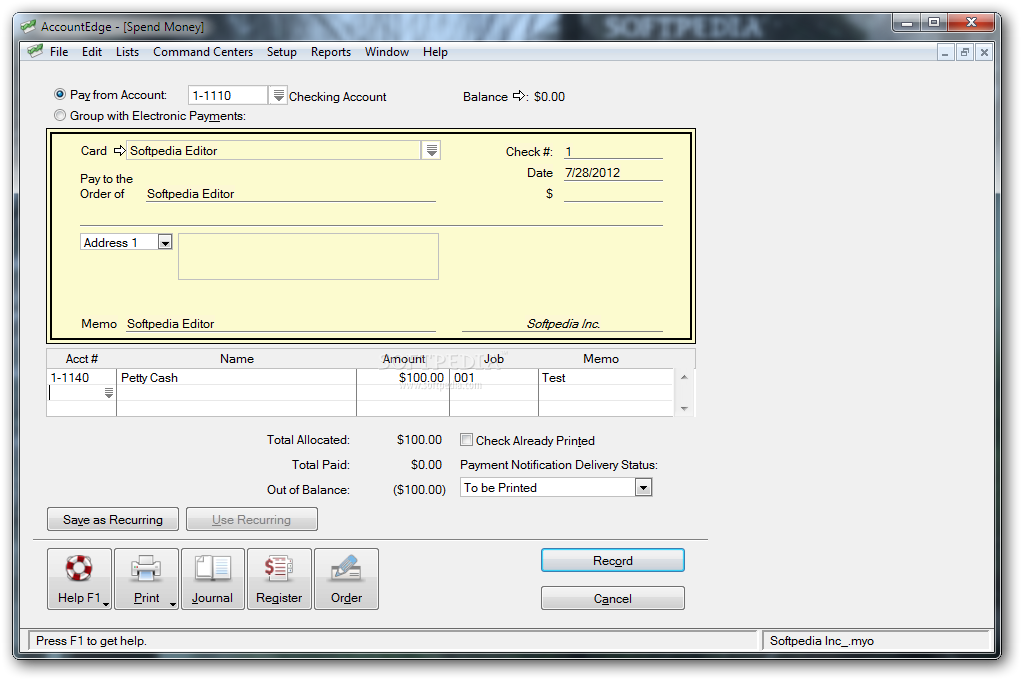Click the Pay to the Order of field
Viewport: 1022px width, 680px height.
click(x=291, y=194)
